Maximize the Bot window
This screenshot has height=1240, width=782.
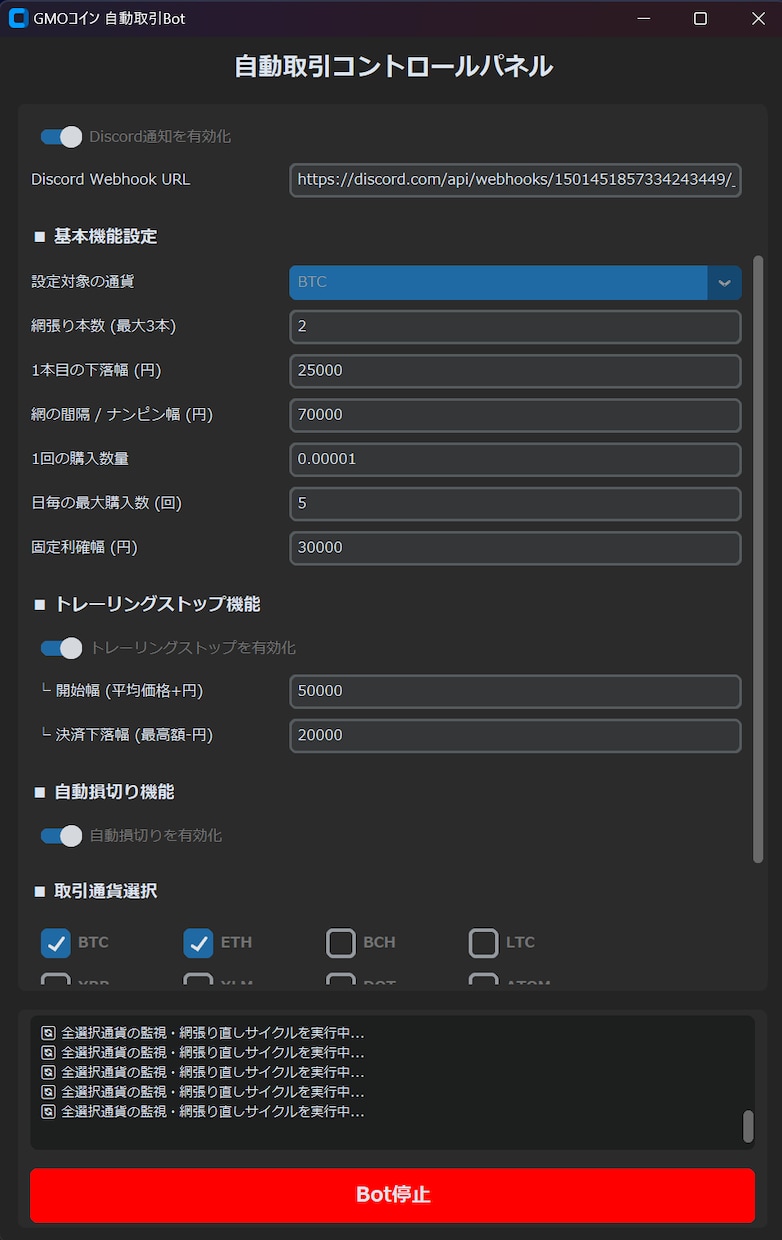click(700, 18)
